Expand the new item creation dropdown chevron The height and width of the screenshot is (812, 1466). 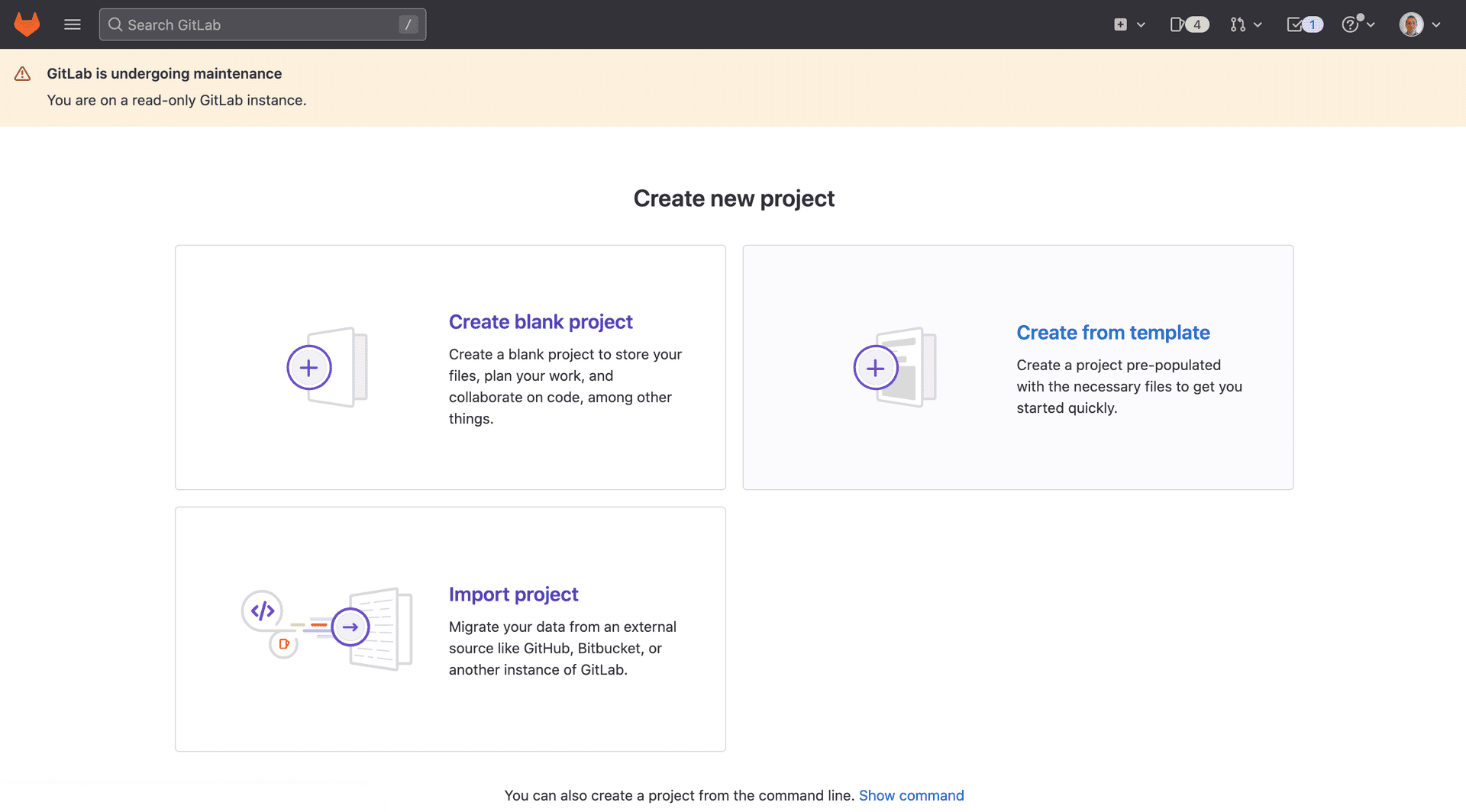(x=1141, y=24)
